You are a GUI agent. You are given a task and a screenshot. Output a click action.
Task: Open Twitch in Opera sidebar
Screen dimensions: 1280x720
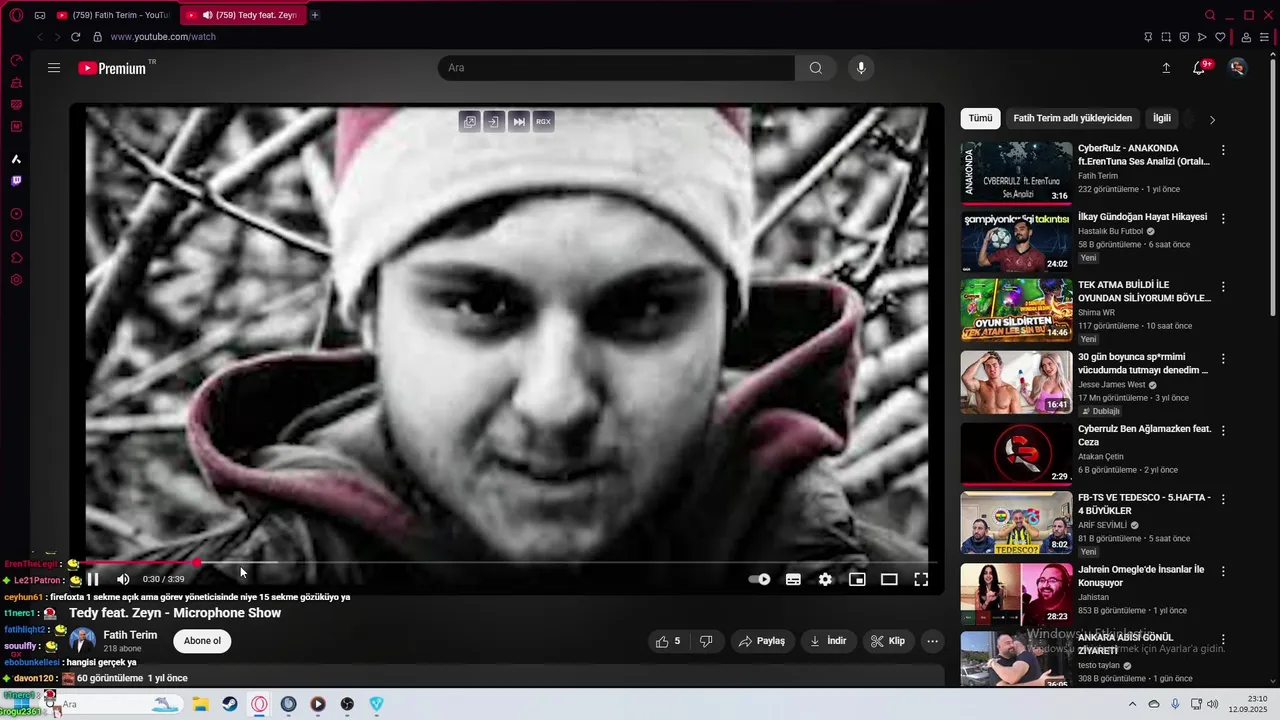point(16,181)
